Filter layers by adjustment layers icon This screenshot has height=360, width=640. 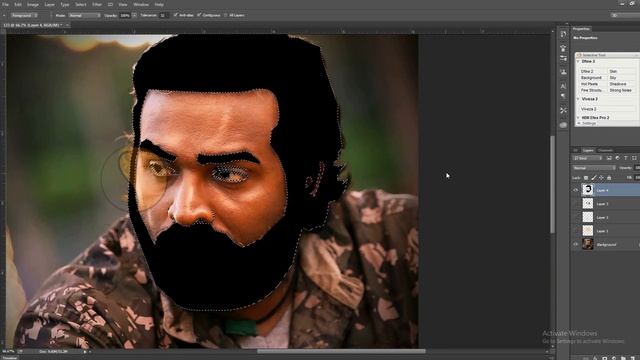(x=617, y=158)
